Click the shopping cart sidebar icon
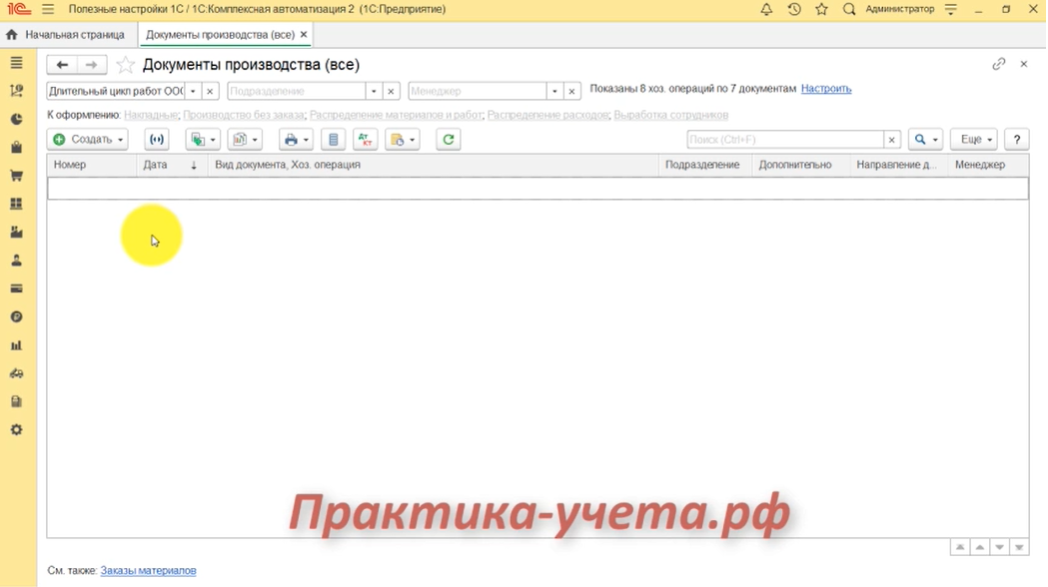The image size is (1048, 587). [16, 176]
